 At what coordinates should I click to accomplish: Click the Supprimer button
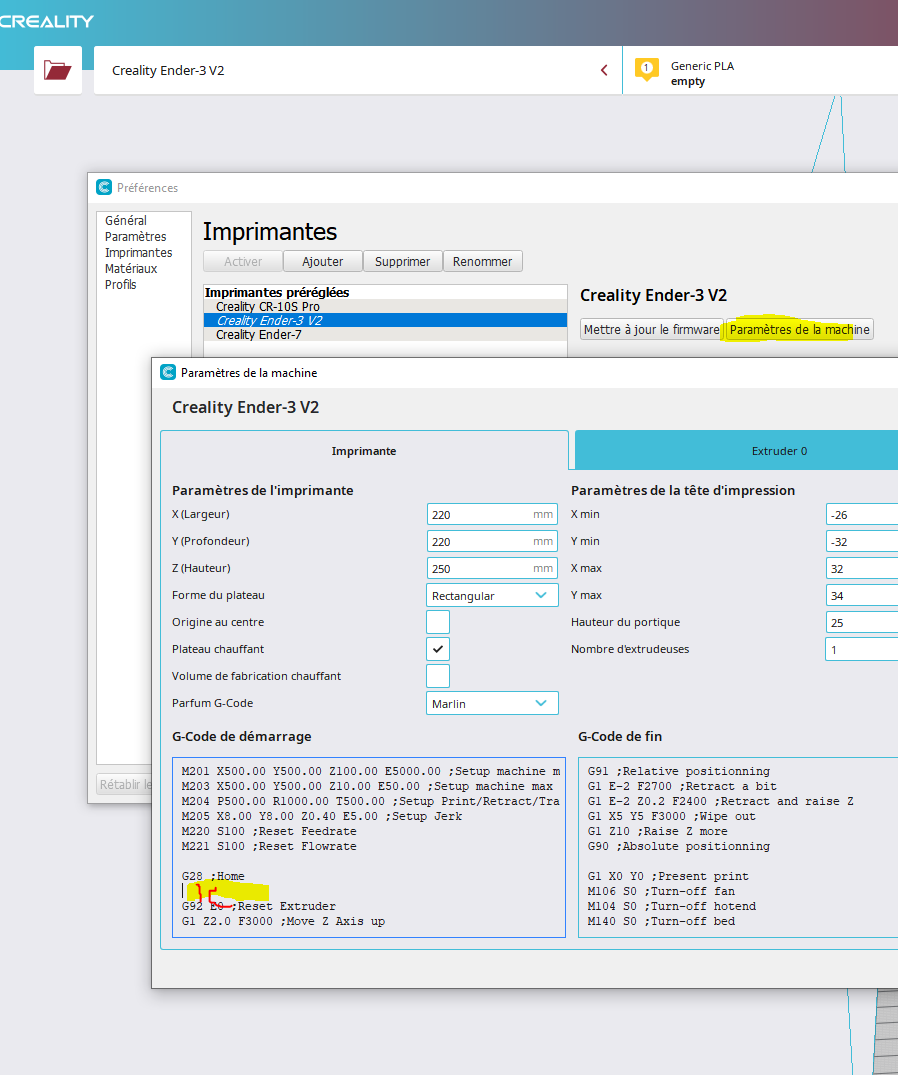tap(402, 261)
